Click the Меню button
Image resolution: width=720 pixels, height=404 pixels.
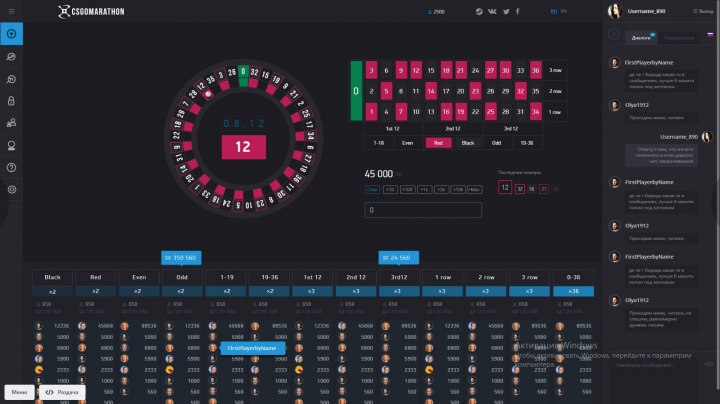click(19, 392)
